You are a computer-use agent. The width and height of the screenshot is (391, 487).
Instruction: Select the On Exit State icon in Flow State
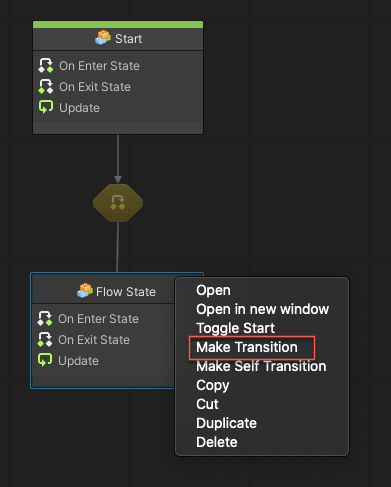(45, 340)
